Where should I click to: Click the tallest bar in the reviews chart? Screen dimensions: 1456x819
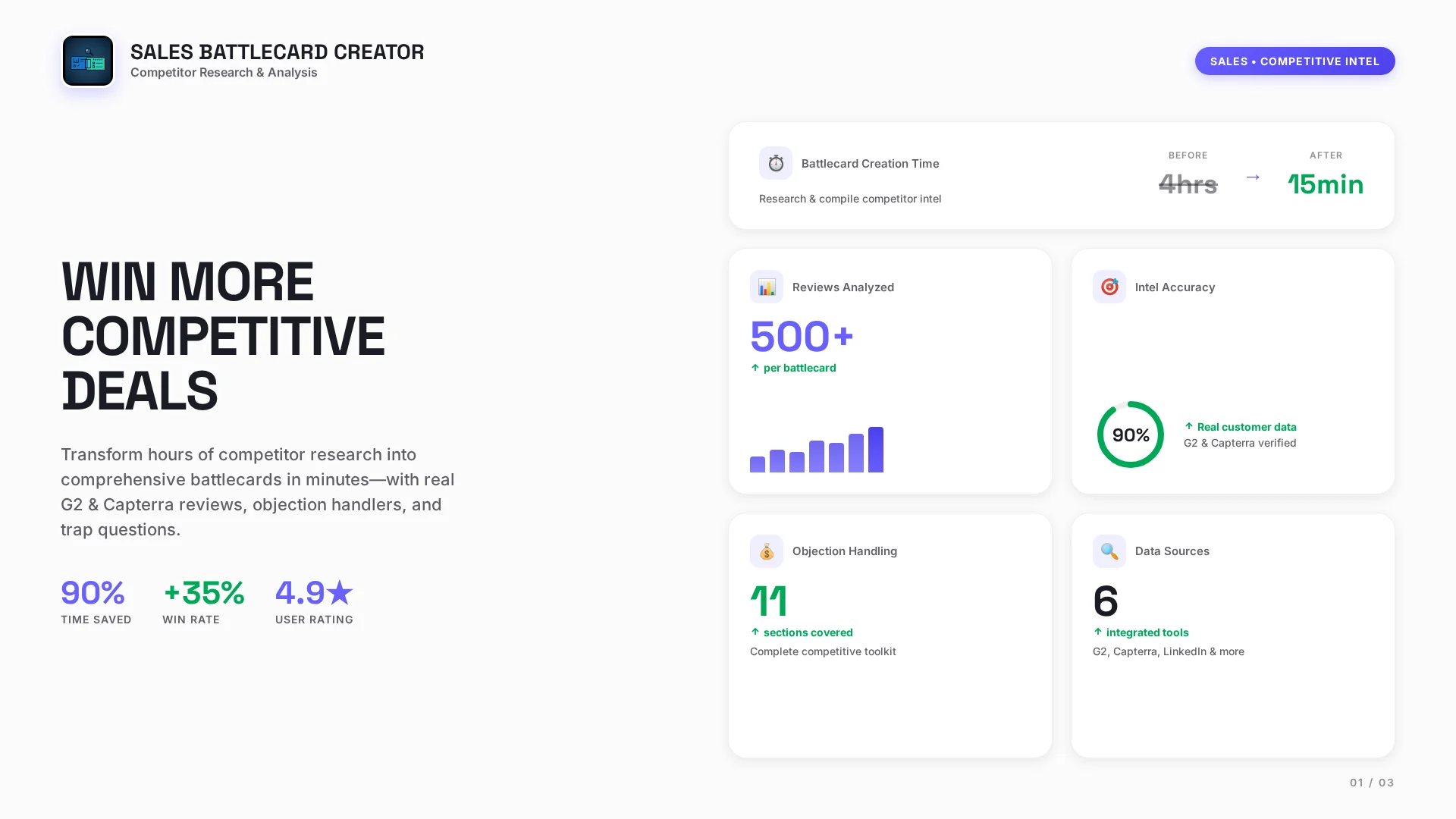point(876,449)
